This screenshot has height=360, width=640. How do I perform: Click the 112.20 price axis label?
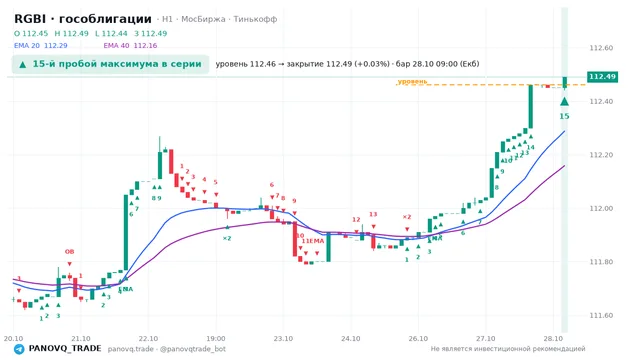601,155
